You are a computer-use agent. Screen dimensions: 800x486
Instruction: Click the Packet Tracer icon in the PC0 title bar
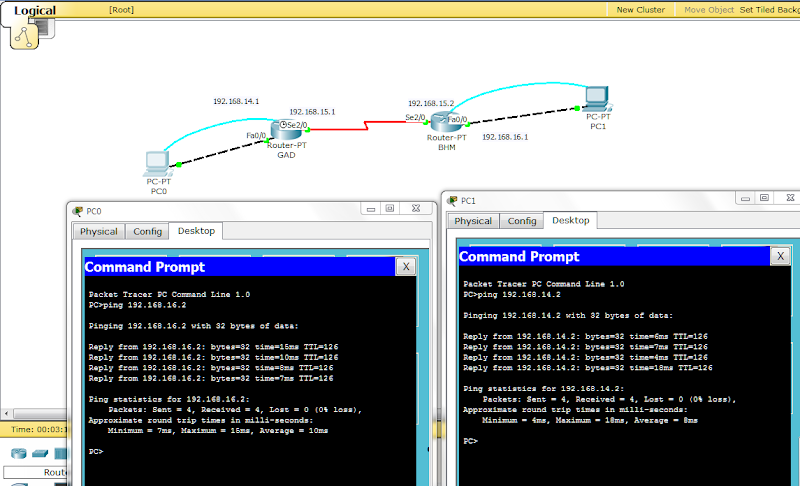(78, 211)
